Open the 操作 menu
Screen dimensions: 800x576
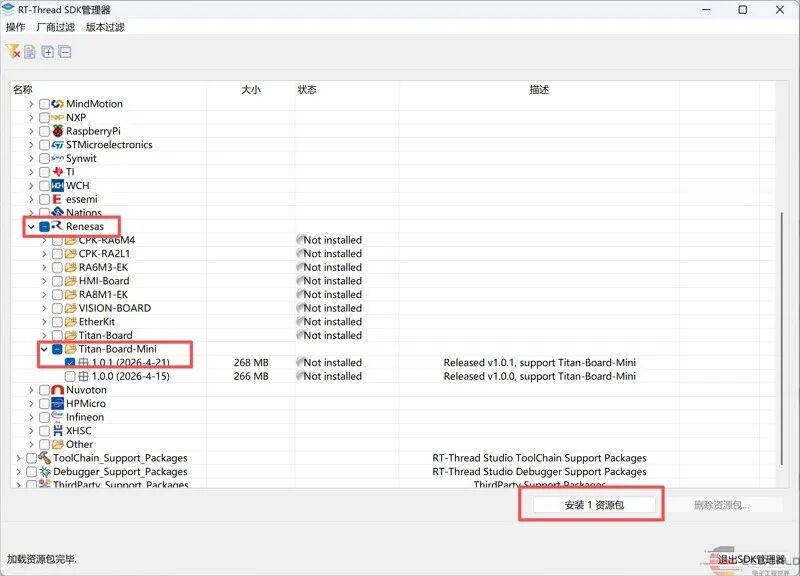15,27
